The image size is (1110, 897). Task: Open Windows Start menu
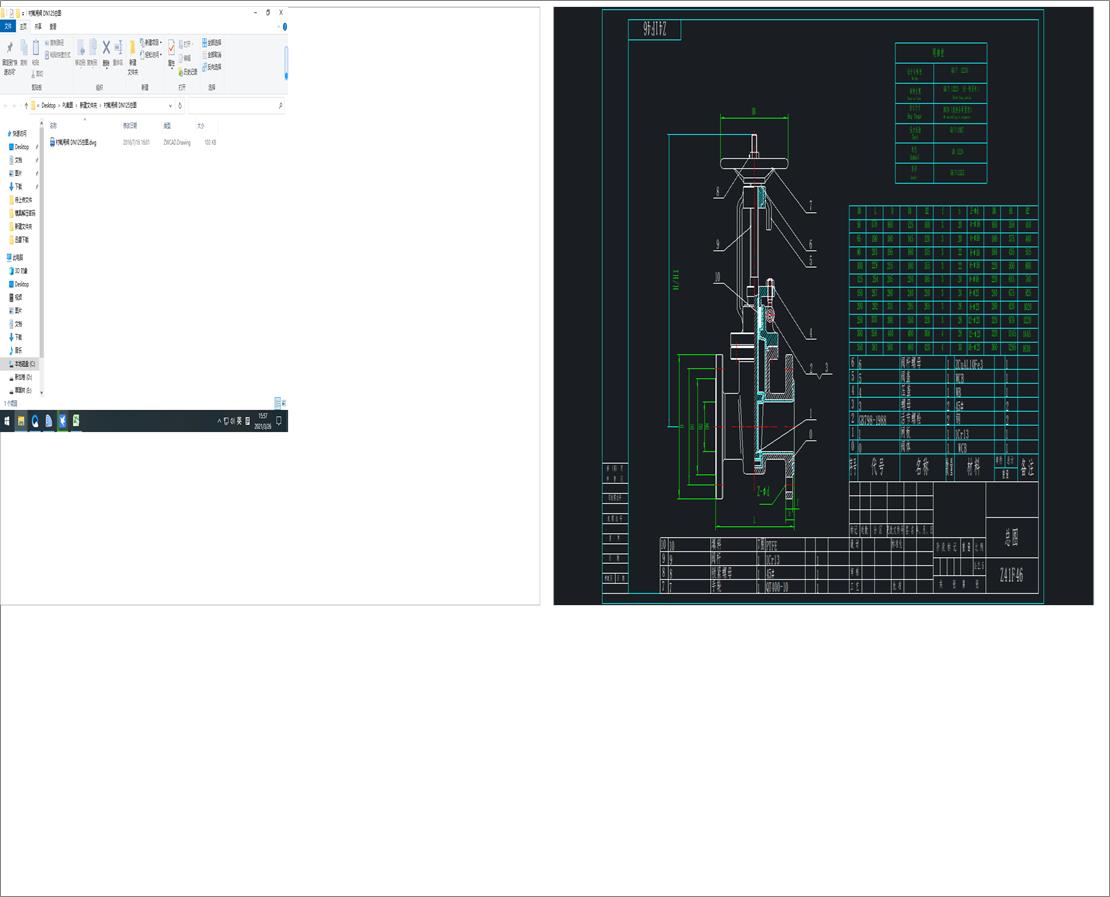coord(7,421)
